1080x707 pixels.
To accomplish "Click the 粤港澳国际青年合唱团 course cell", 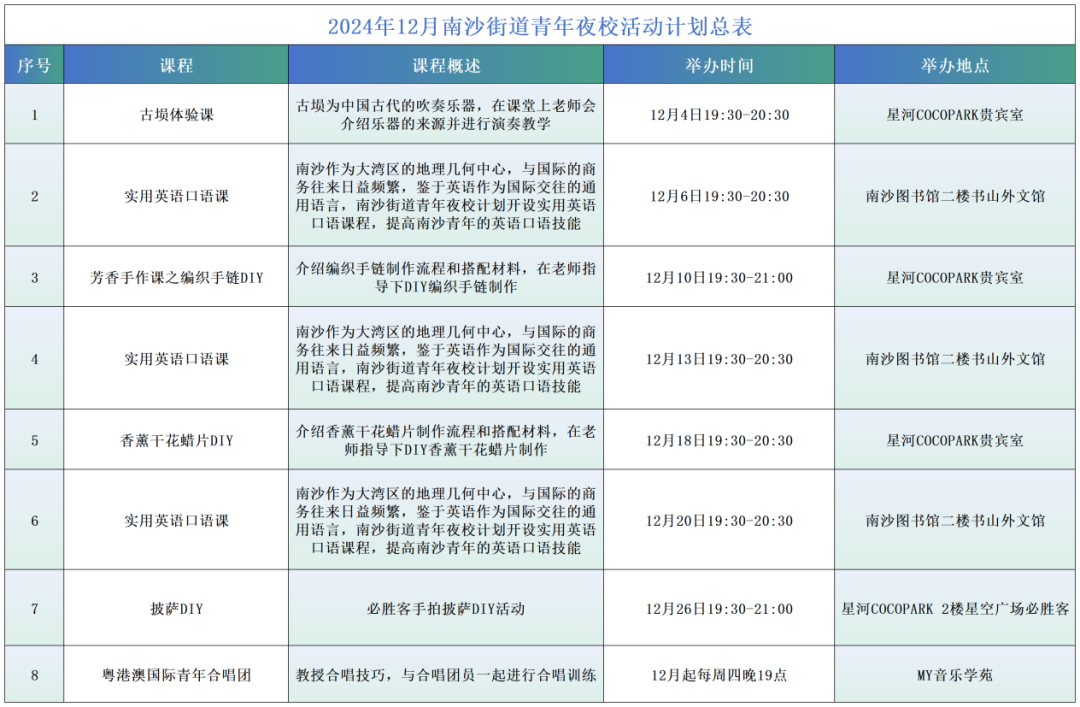I will tap(176, 675).
